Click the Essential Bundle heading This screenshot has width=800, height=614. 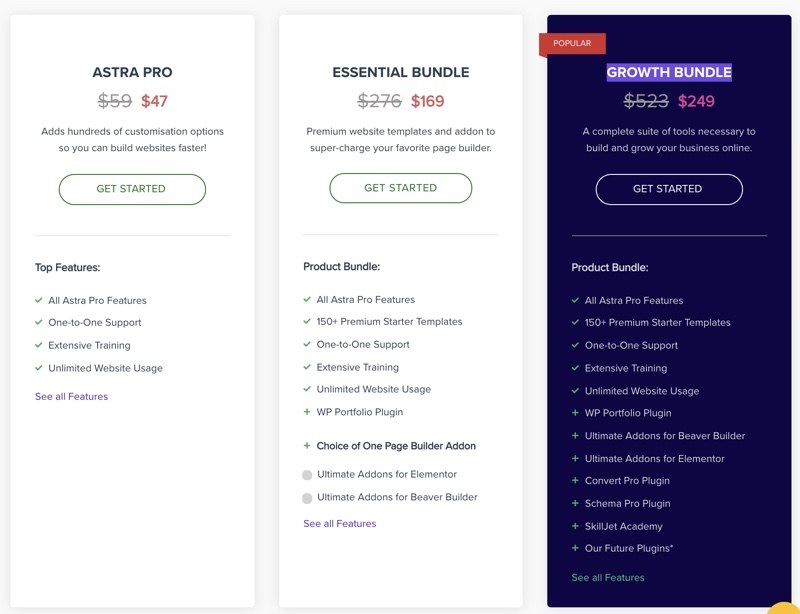coord(400,72)
